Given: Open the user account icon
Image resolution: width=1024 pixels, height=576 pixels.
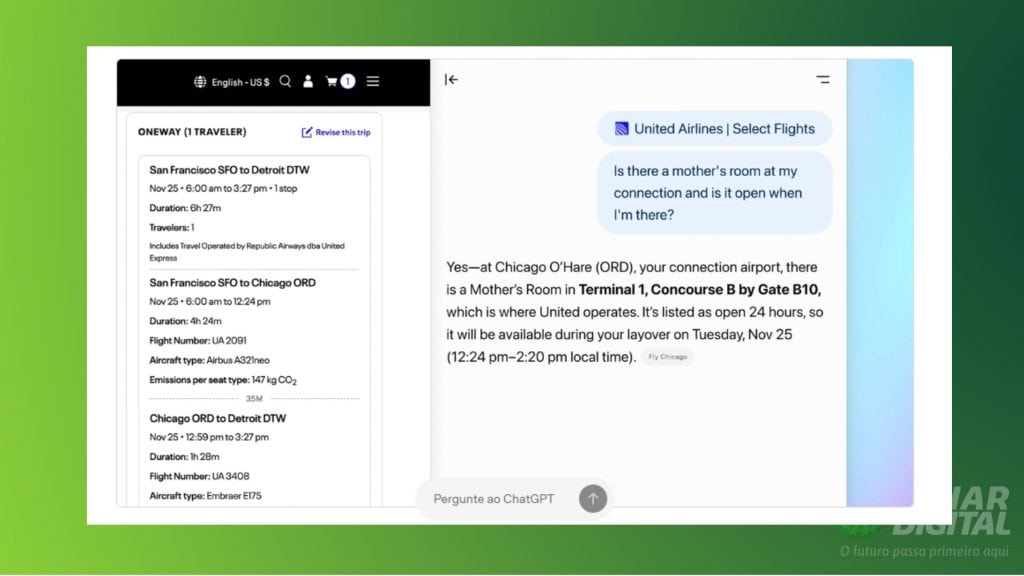Looking at the screenshot, I should tap(308, 82).
